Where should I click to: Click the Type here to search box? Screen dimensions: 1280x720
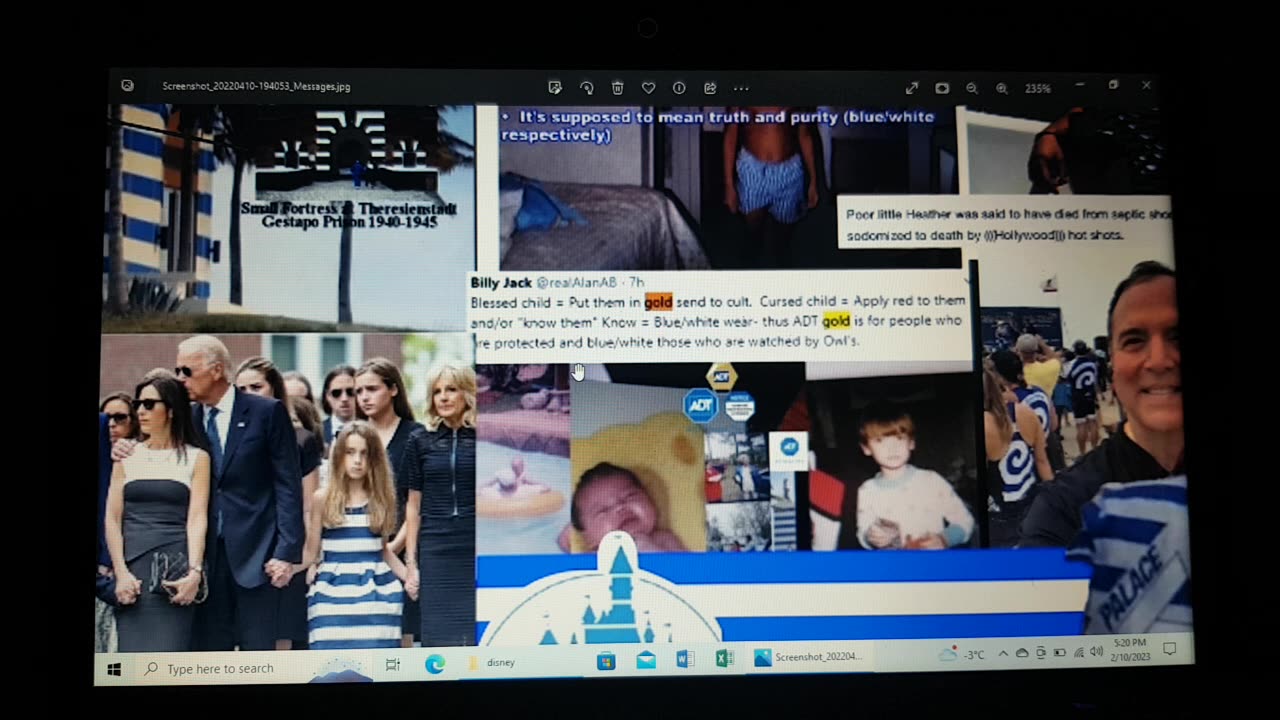coord(254,669)
